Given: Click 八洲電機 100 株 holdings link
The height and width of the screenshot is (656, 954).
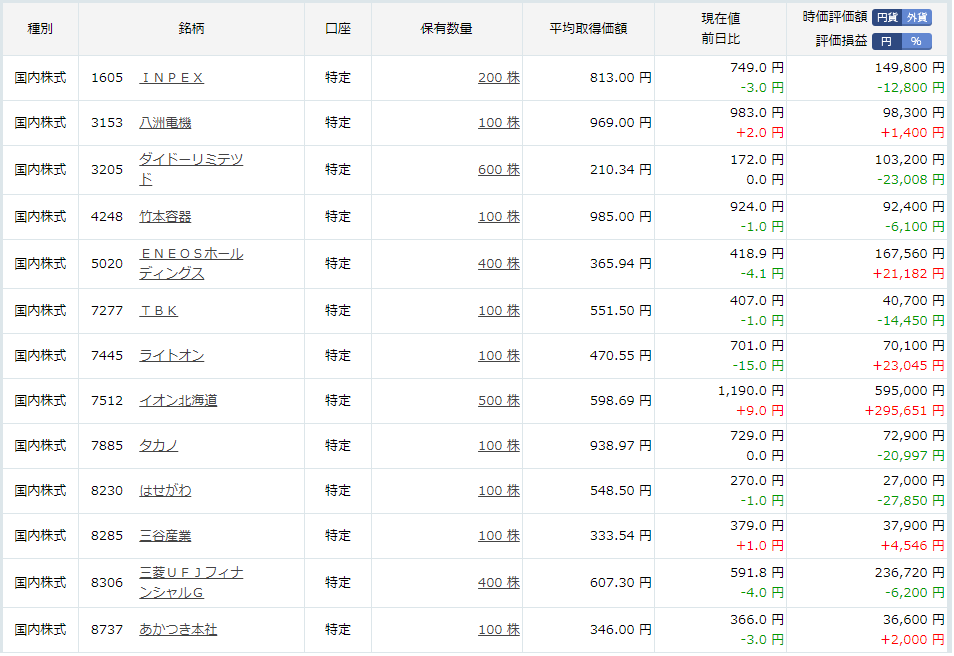Looking at the screenshot, I should pos(499,123).
